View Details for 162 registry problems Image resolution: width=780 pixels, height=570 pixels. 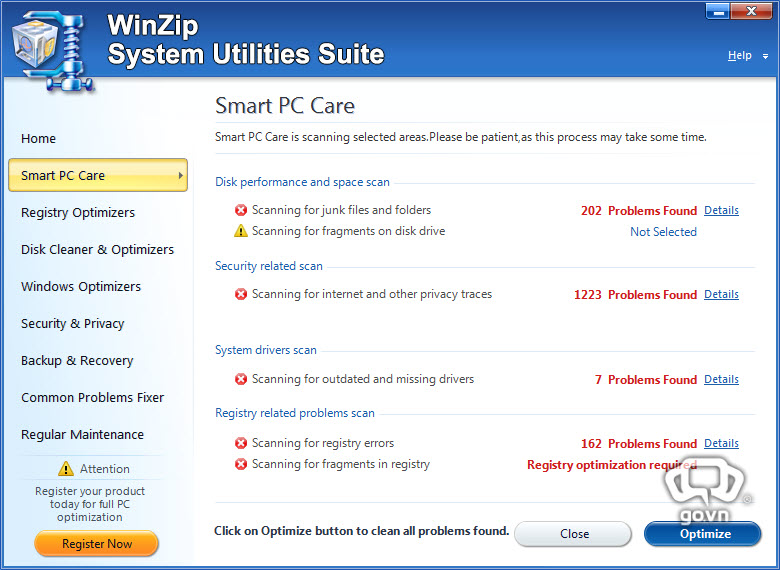click(x=721, y=443)
